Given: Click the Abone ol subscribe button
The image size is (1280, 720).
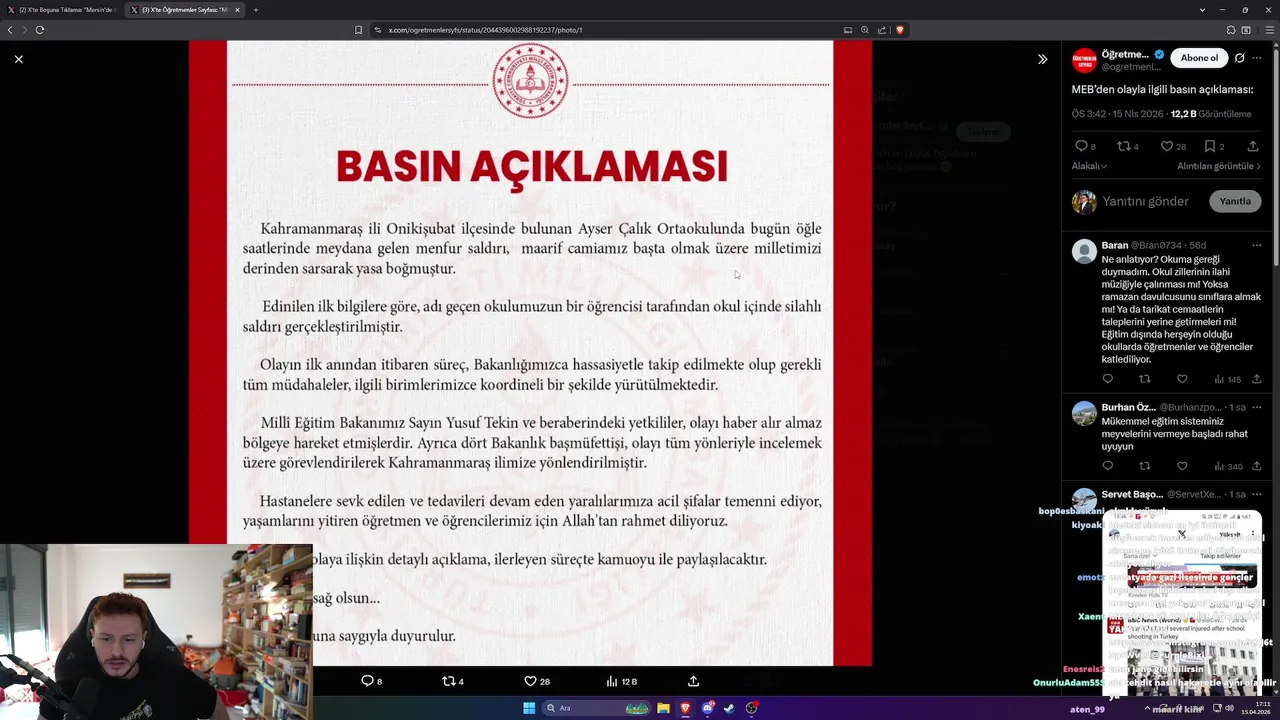Looking at the screenshot, I should (1199, 58).
